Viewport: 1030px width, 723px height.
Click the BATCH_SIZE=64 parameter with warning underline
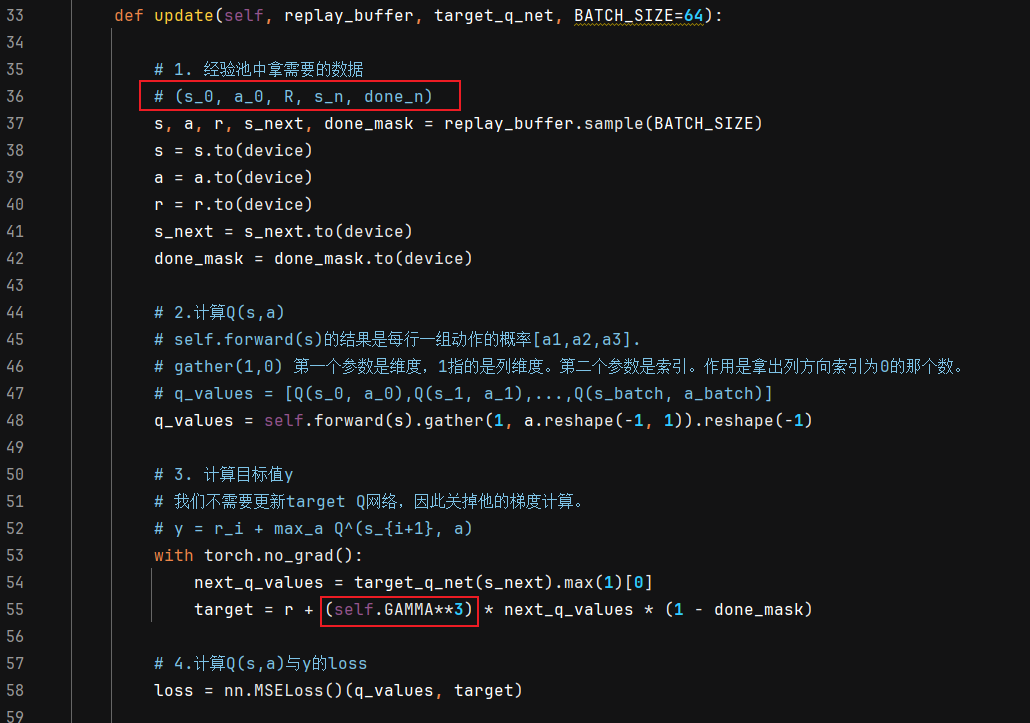pyautogui.click(x=638, y=15)
